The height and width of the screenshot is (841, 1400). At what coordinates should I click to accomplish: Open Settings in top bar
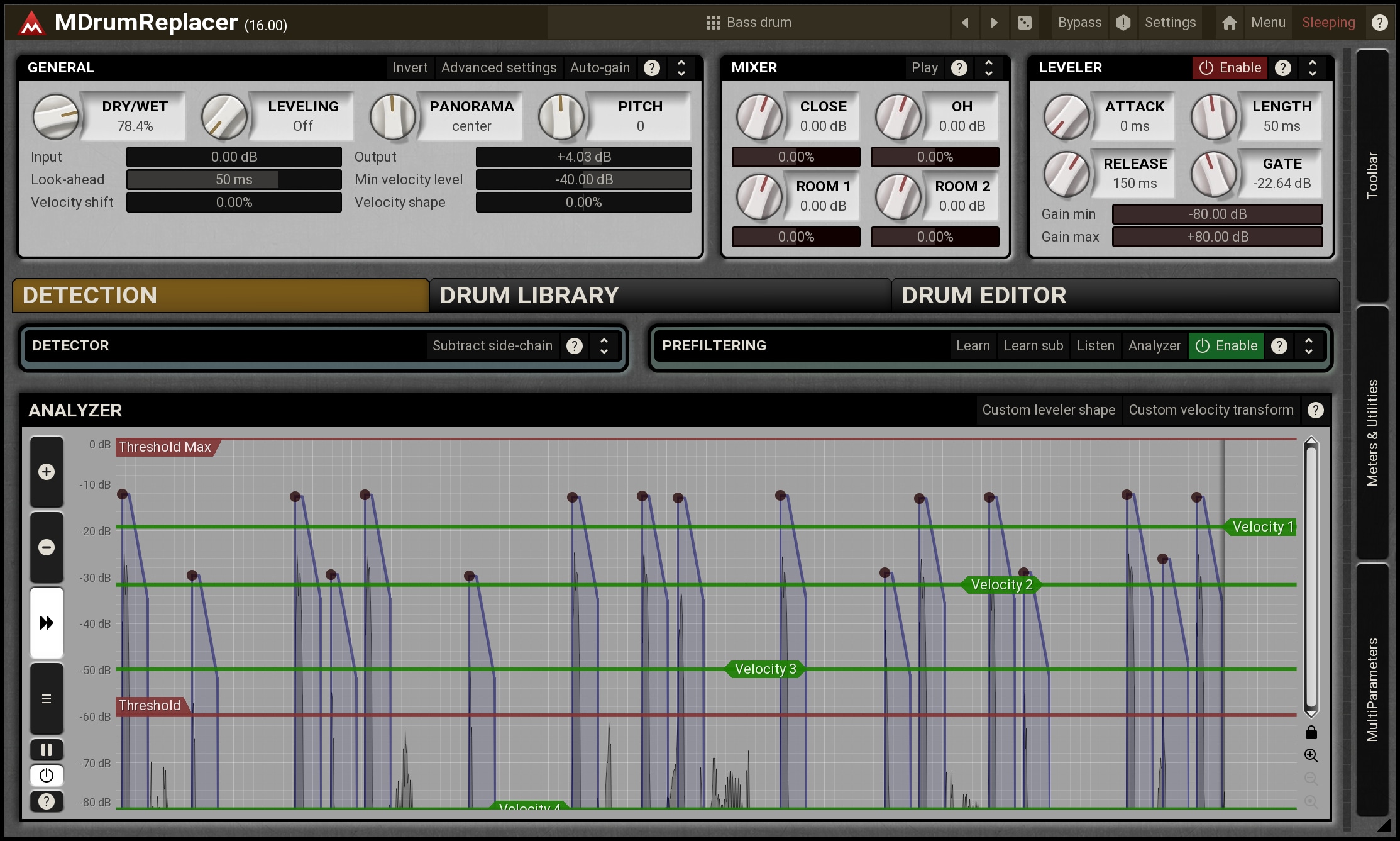pos(1170,23)
